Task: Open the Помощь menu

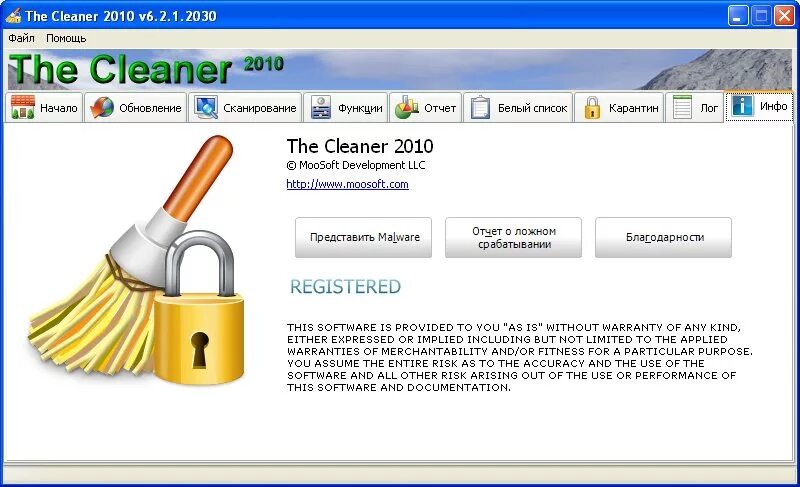Action: [x=66, y=38]
